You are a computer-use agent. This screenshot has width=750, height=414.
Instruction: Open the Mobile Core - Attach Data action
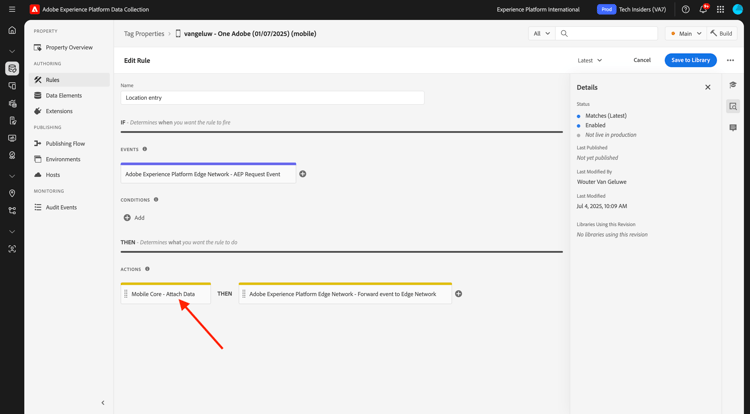click(x=165, y=294)
